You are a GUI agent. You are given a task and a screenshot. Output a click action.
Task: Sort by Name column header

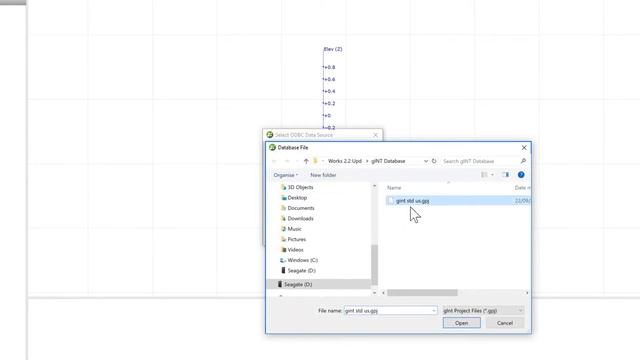point(394,188)
